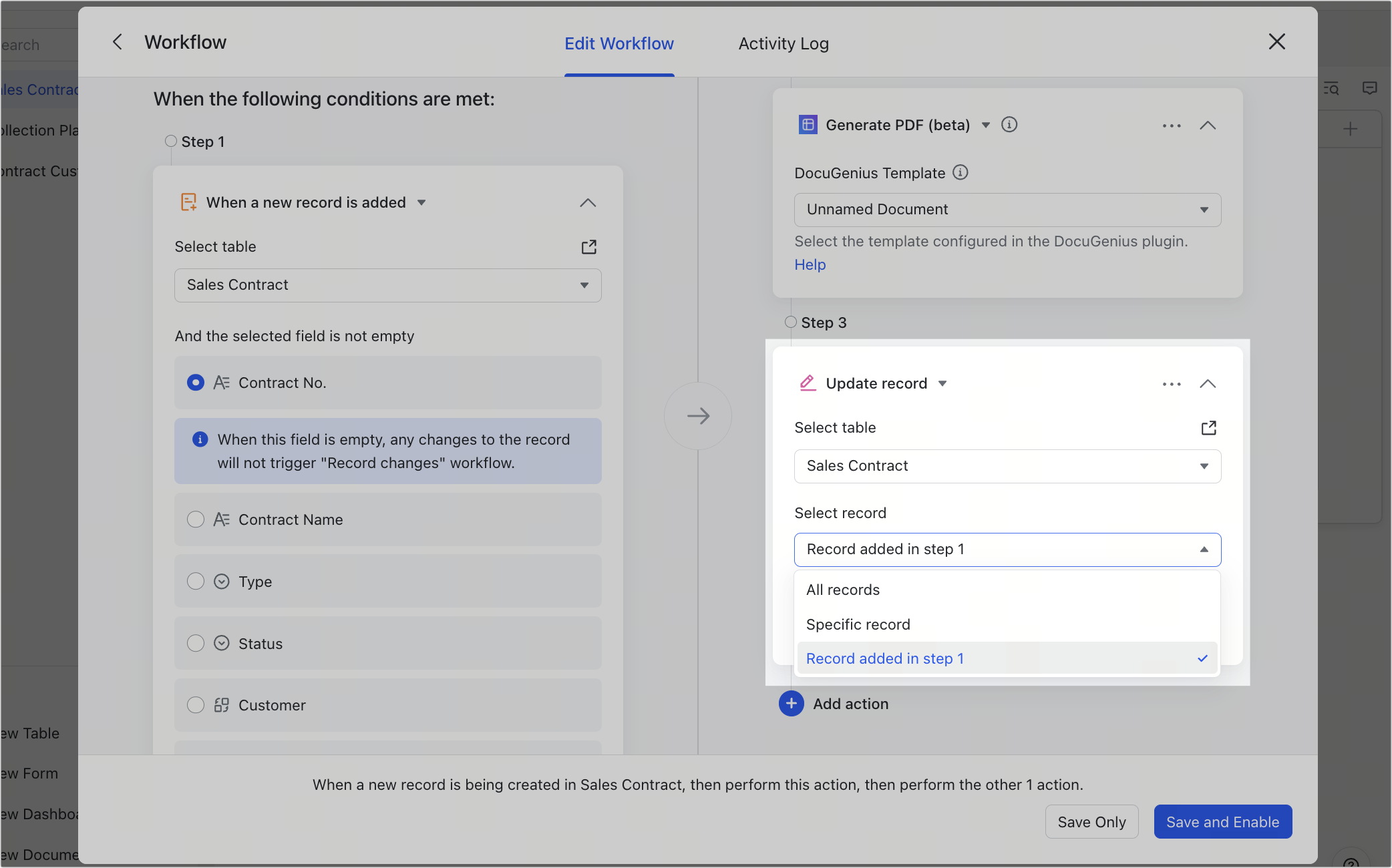Close the Workflow dialog
This screenshot has width=1392, height=868.
click(x=1276, y=41)
